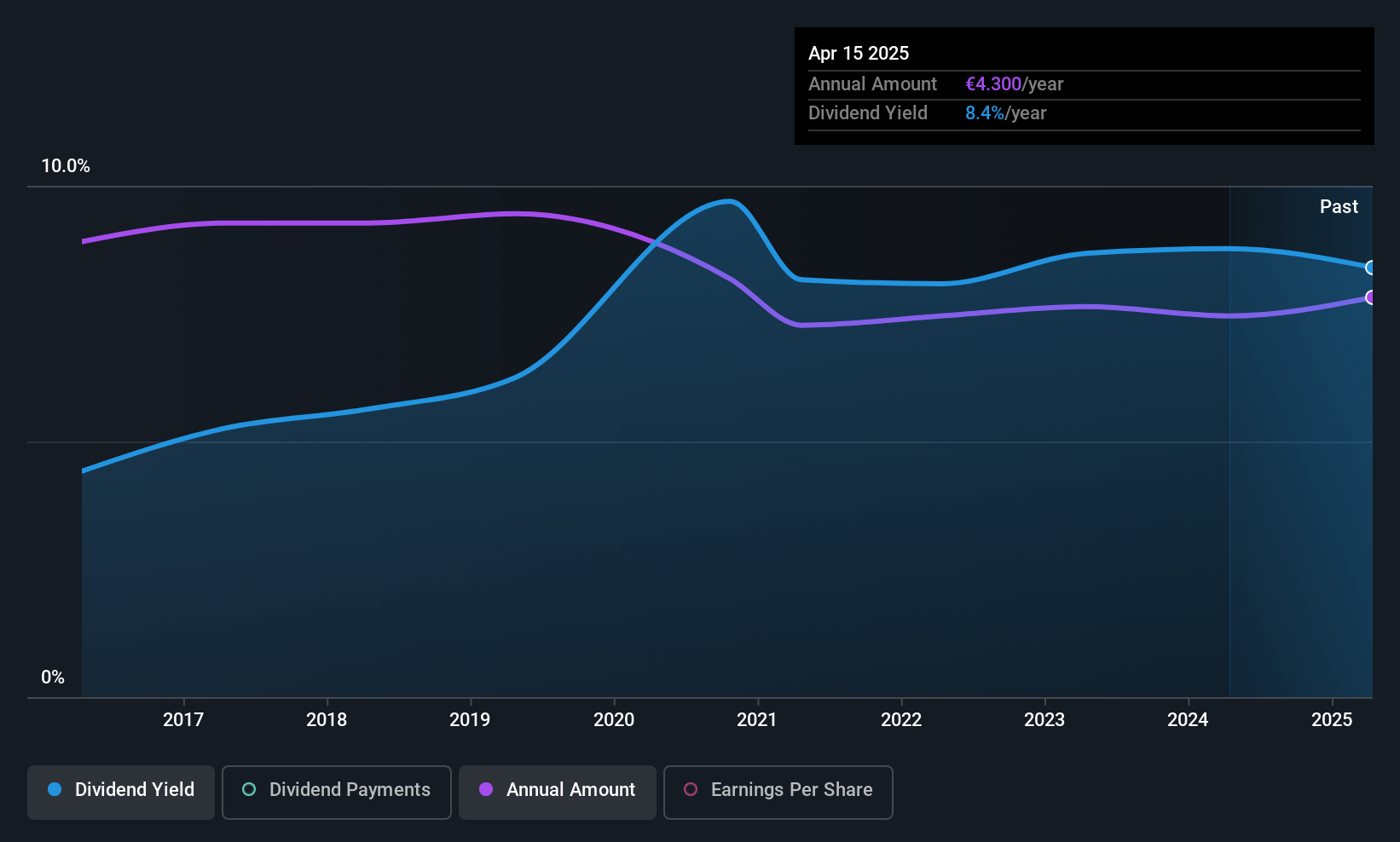The width and height of the screenshot is (1400, 842).
Task: Click the 2019 x-axis label
Action: [x=470, y=720]
